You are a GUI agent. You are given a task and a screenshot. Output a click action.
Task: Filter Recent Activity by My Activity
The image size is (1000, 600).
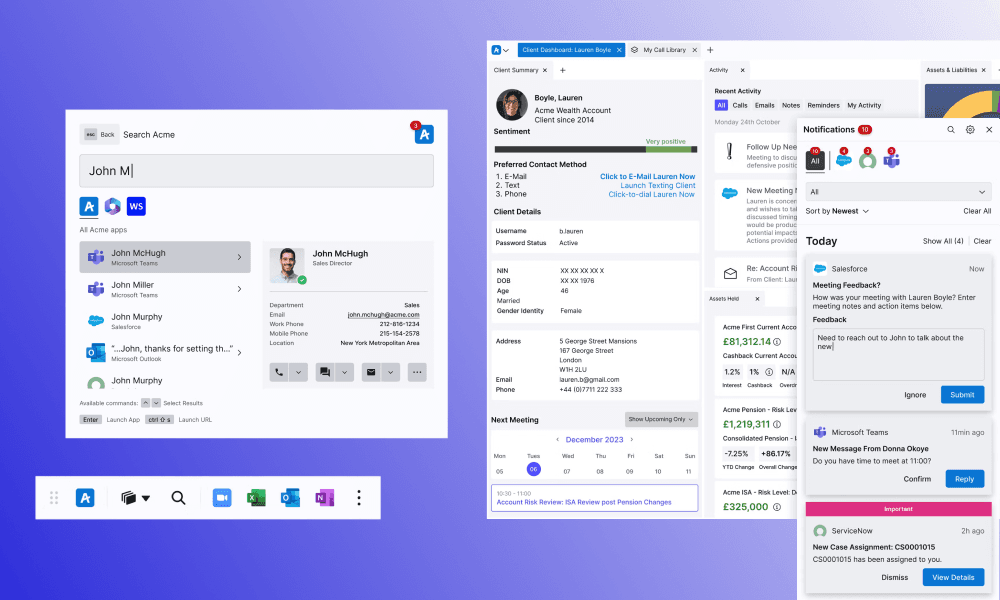[x=864, y=105]
